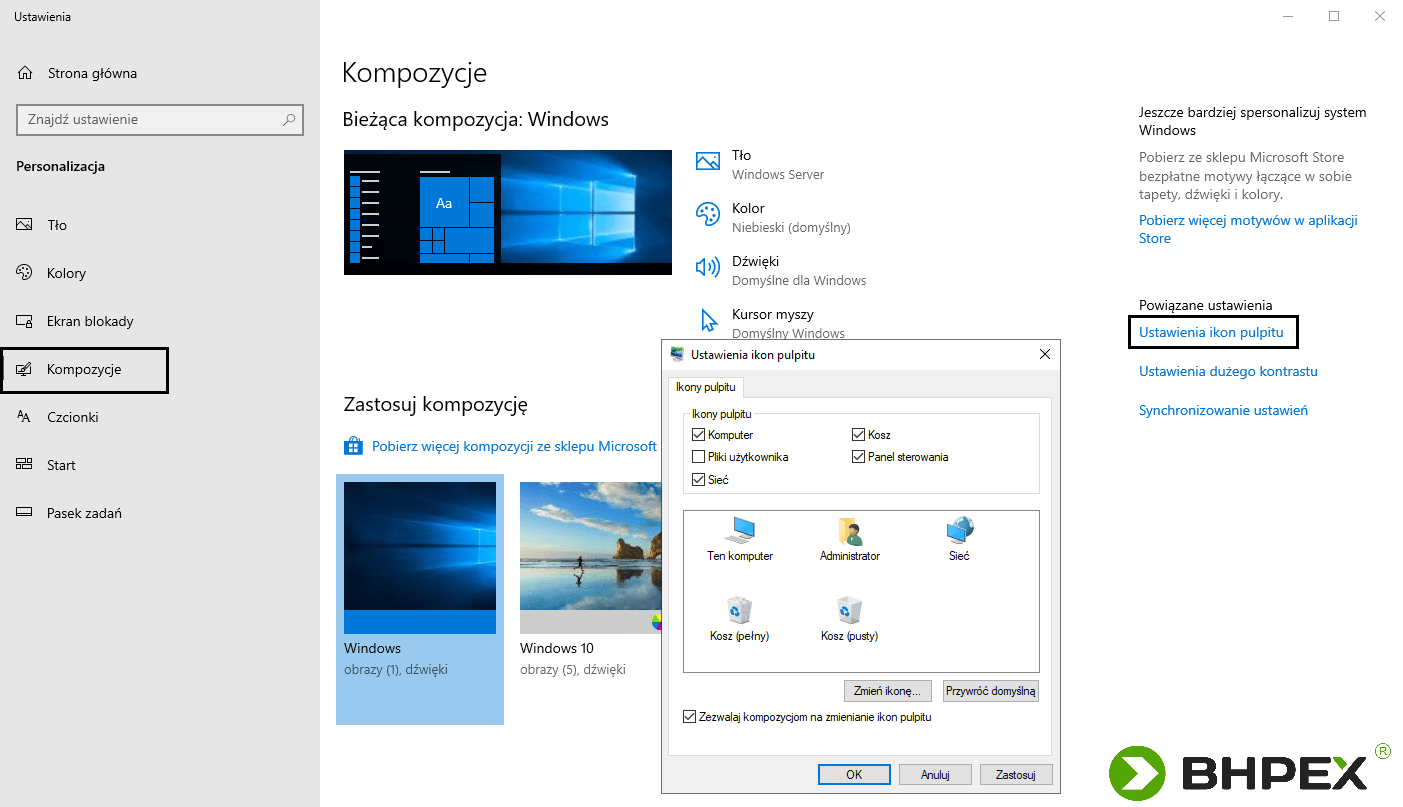Click the magnifier icon in search box
The width and height of the screenshot is (1403, 807).
point(289,119)
